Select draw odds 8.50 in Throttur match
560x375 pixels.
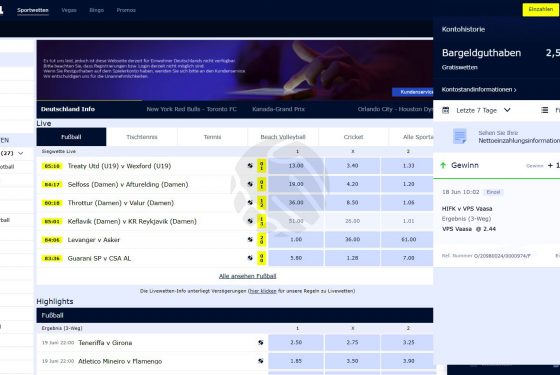click(352, 202)
